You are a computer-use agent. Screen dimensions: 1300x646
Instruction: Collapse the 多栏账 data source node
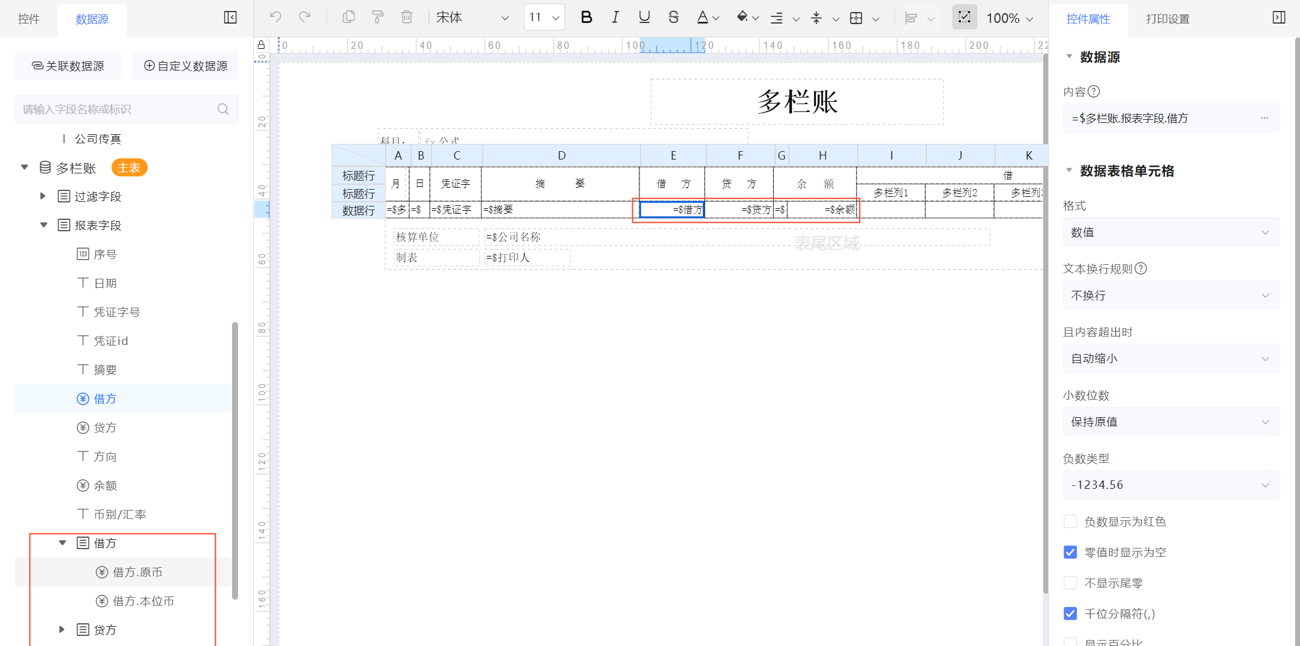coord(25,168)
